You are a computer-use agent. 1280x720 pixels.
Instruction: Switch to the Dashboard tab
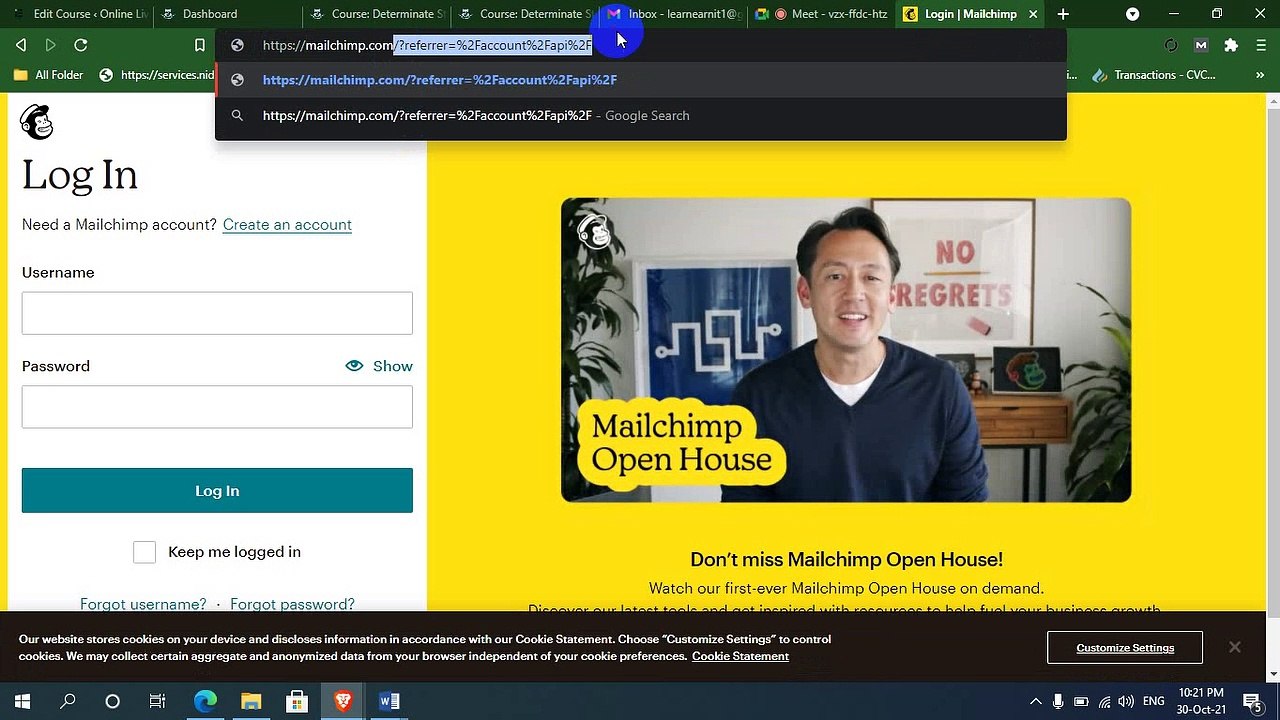[x=226, y=14]
